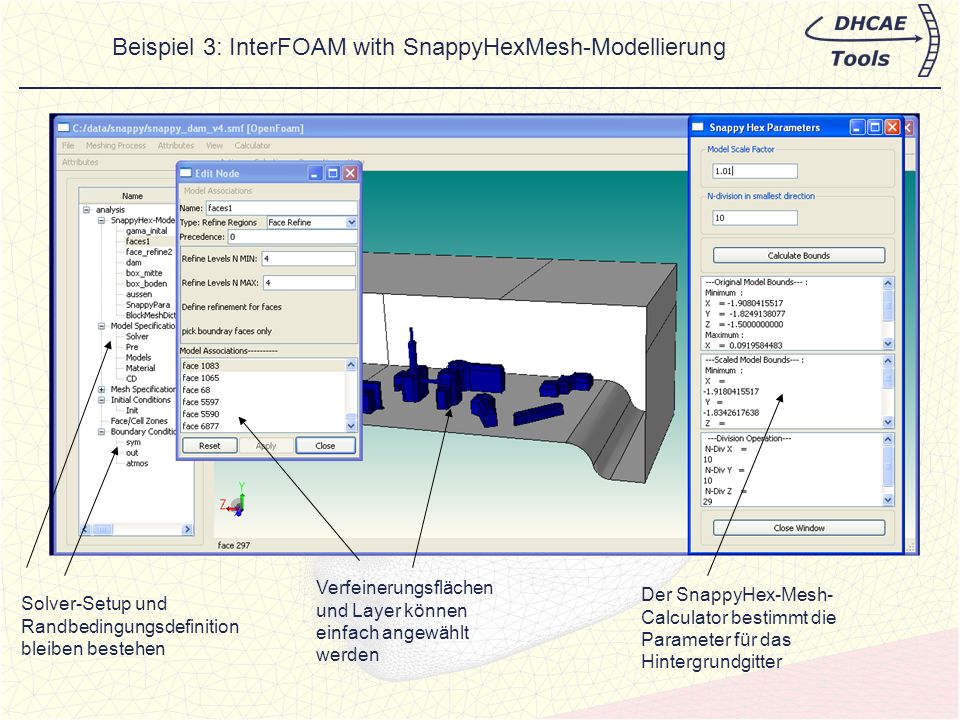This screenshot has height=720, width=960.
Task: Collapse the Model Specification node
Action: (x=102, y=326)
